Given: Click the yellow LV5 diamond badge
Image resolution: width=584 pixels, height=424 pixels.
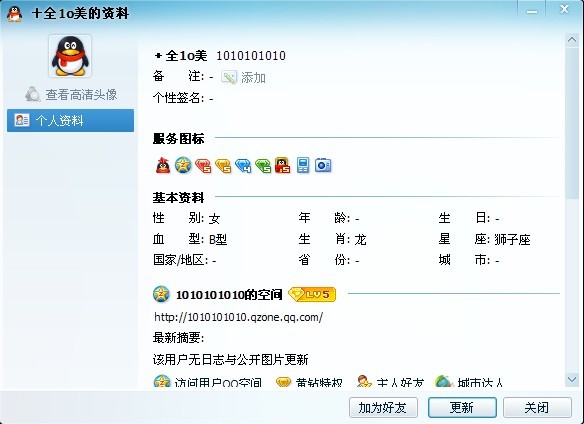Looking at the screenshot, I should 312,294.
